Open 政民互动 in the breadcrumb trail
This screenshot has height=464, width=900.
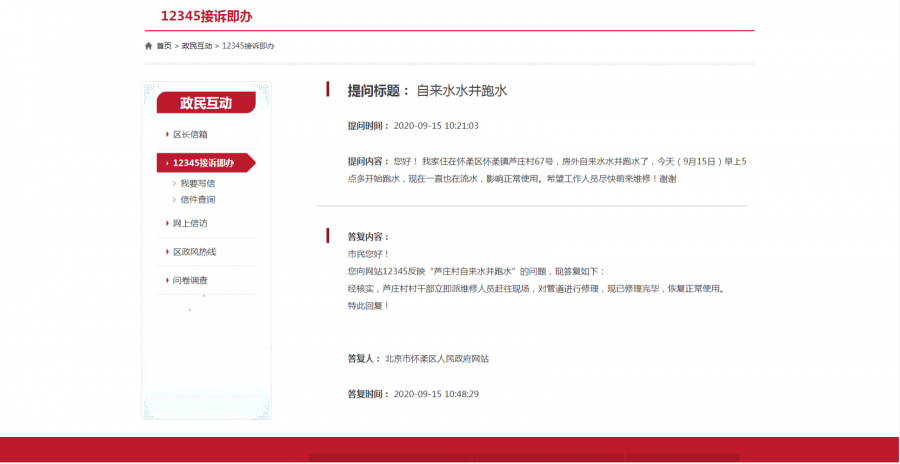196,46
